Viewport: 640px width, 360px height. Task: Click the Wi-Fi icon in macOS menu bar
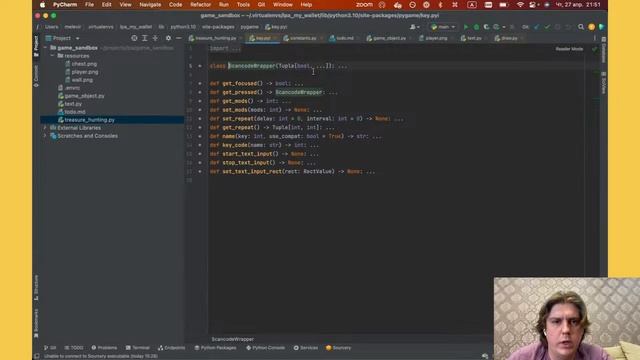pos(520,5)
